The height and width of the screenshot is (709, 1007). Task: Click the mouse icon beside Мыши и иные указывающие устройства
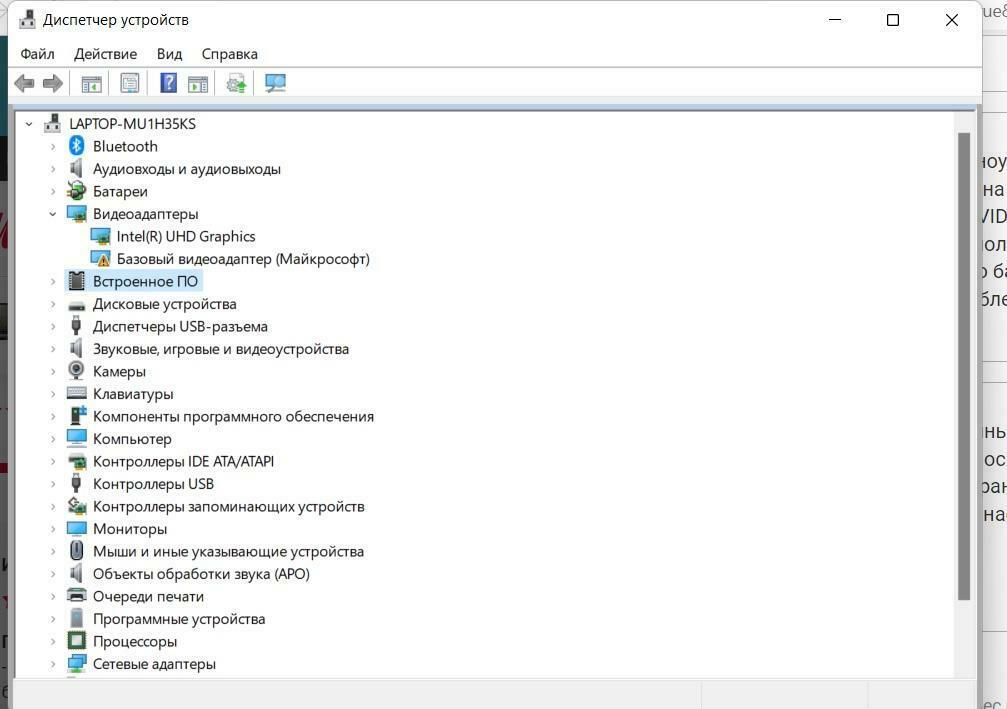point(76,550)
